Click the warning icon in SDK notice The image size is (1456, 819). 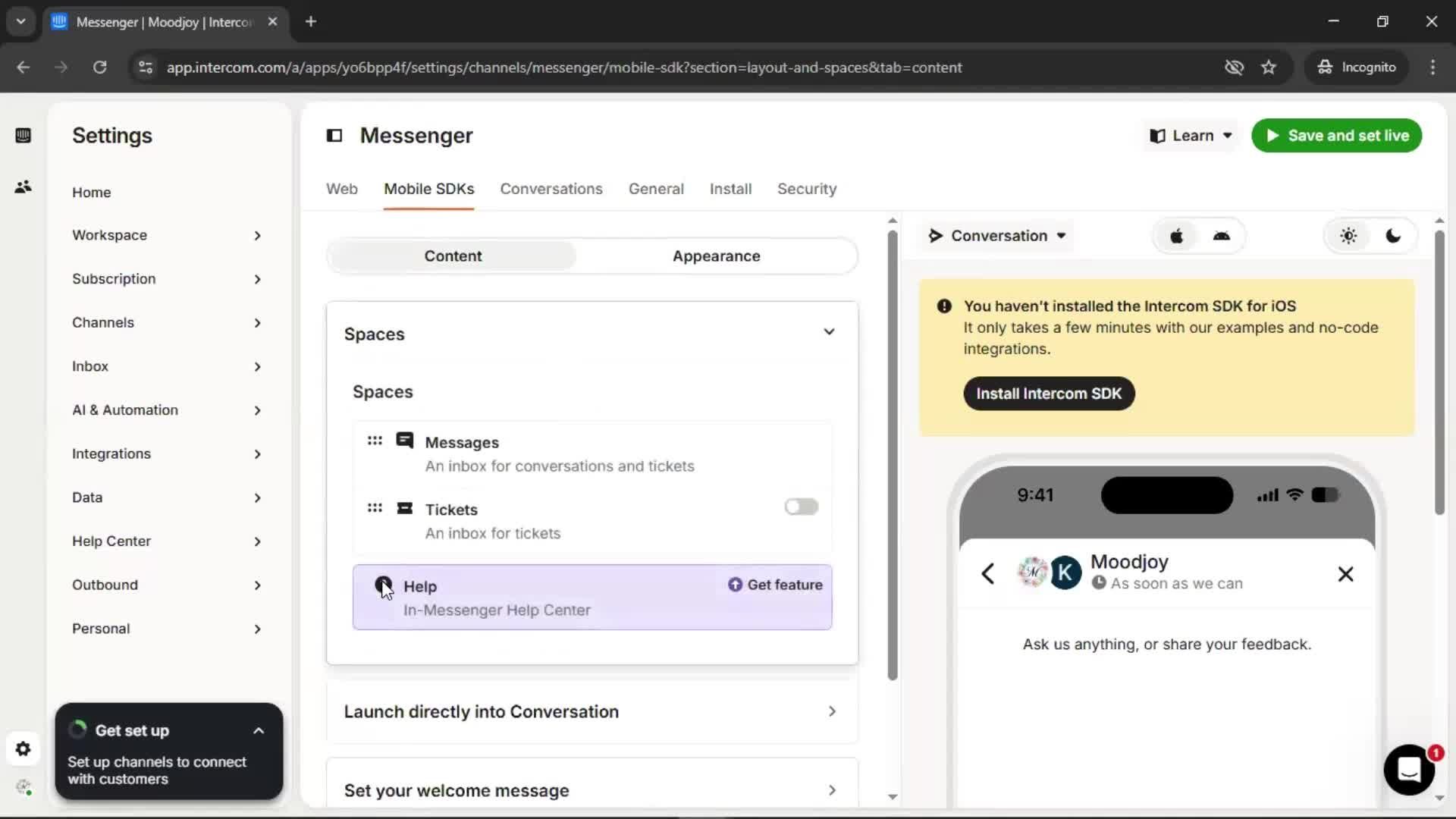[944, 306]
